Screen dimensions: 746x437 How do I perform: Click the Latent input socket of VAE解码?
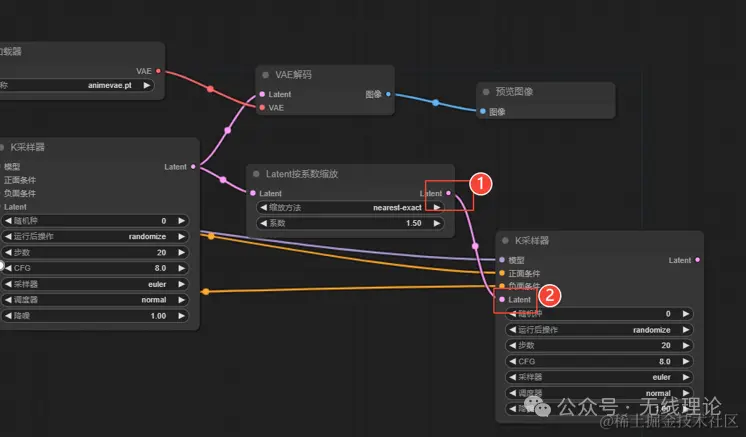[262, 94]
